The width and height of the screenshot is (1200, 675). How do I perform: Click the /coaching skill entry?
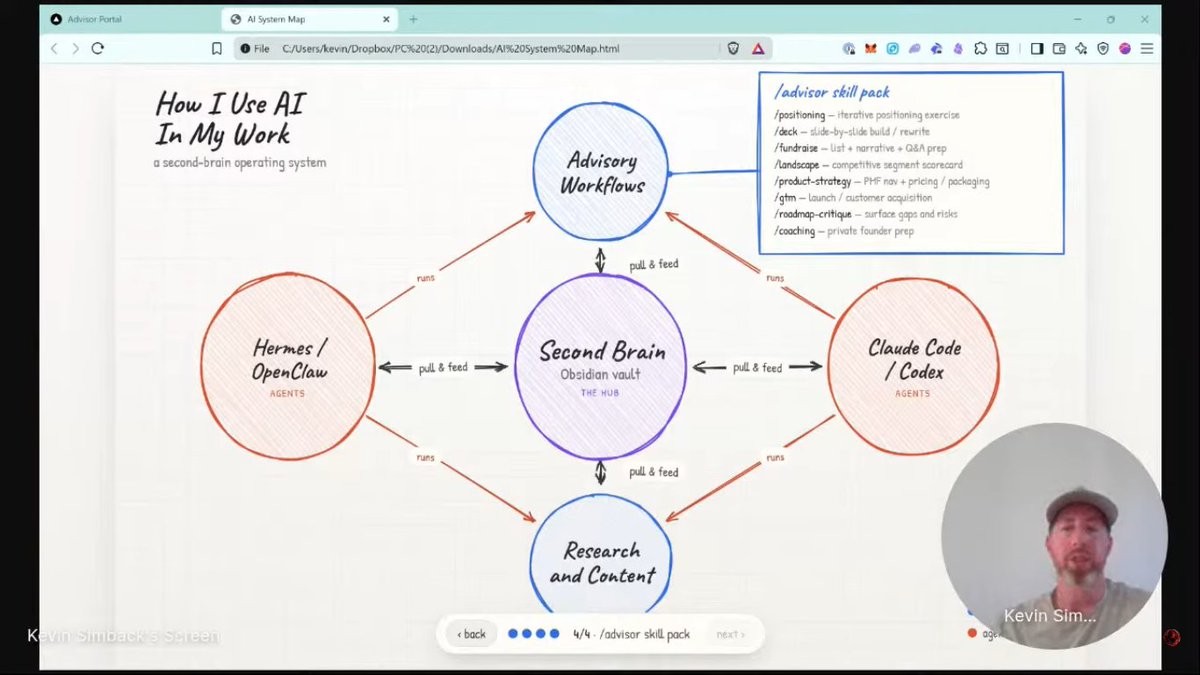[844, 231]
